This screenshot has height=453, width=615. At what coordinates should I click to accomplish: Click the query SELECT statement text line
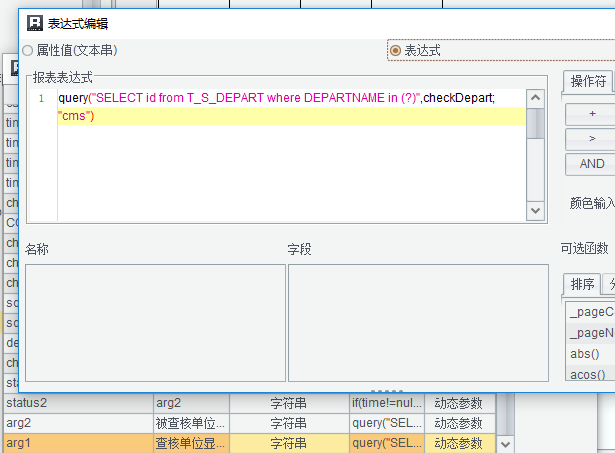tap(277, 98)
